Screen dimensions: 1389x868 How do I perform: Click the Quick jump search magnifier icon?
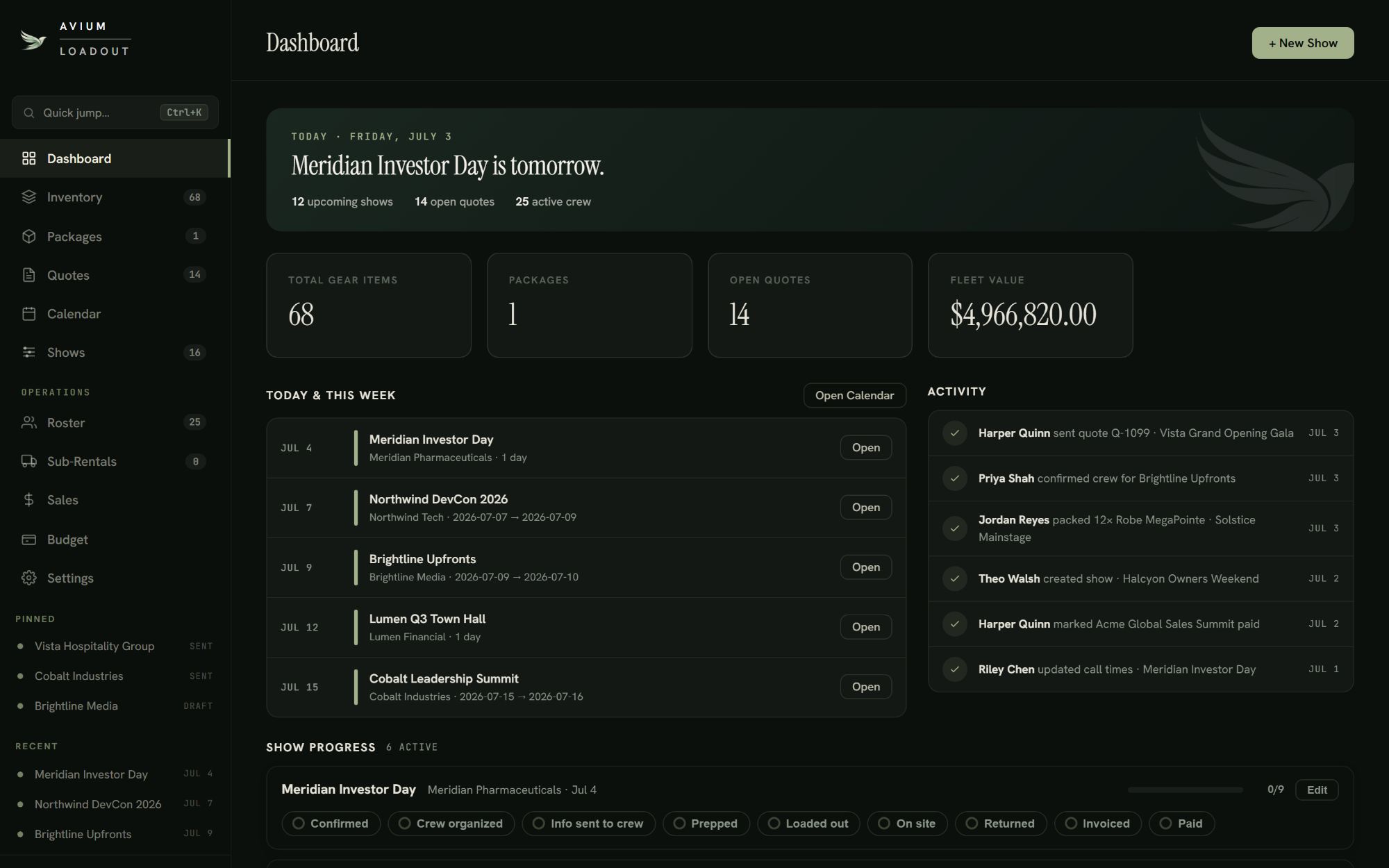28,112
